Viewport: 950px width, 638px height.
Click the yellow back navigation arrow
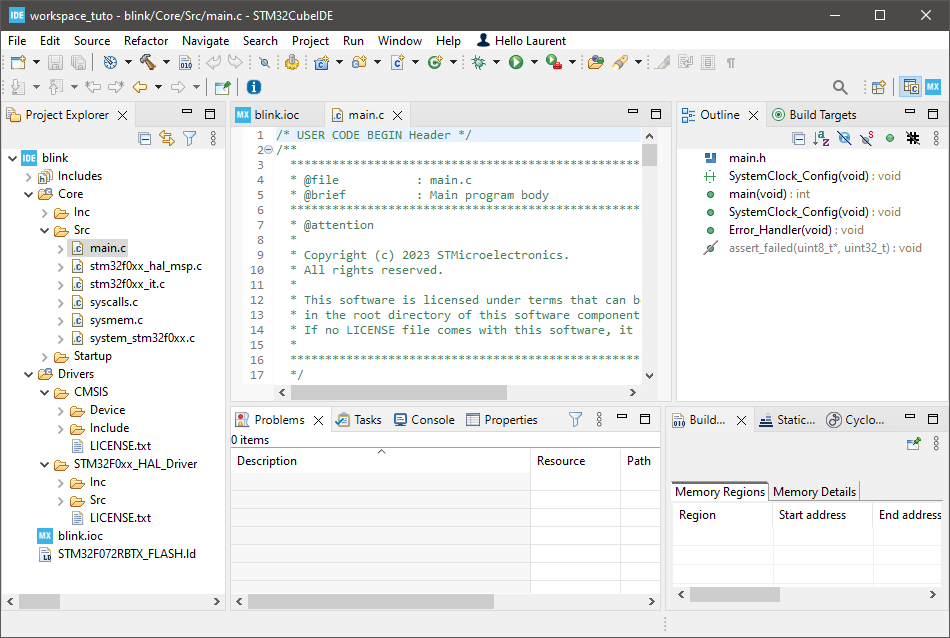pyautogui.click(x=140, y=87)
